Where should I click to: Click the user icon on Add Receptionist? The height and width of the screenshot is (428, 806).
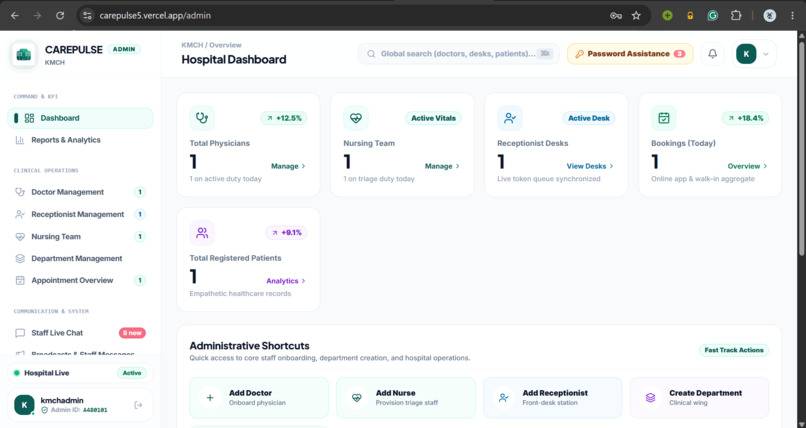click(x=504, y=398)
